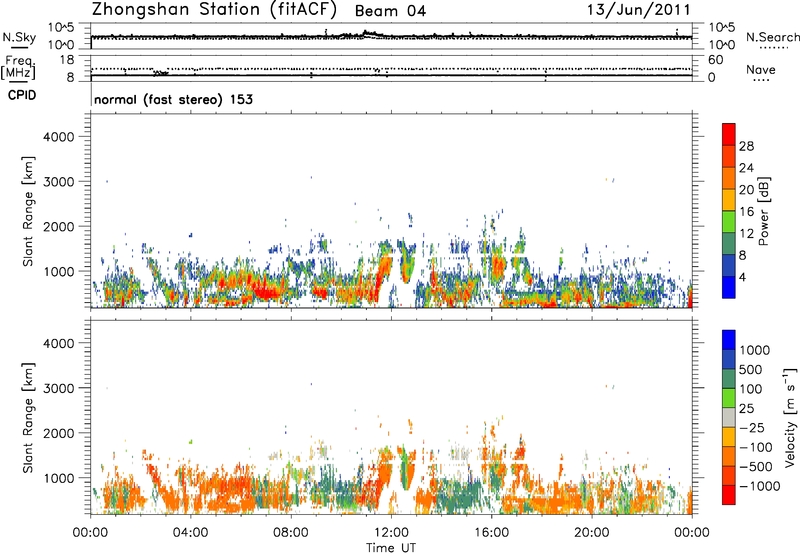Screen dimensions: 800x554
Task: Click the dotted line sample under Nave
Action: coord(762,80)
